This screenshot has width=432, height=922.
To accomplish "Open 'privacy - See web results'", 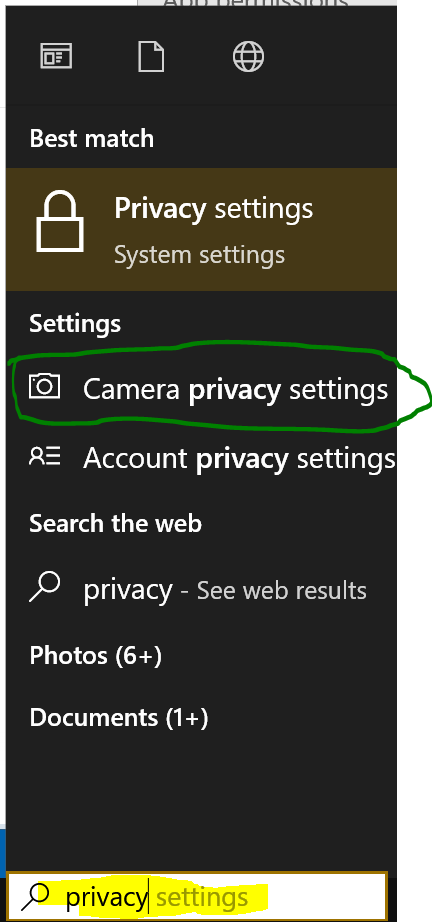I will 201,590.
